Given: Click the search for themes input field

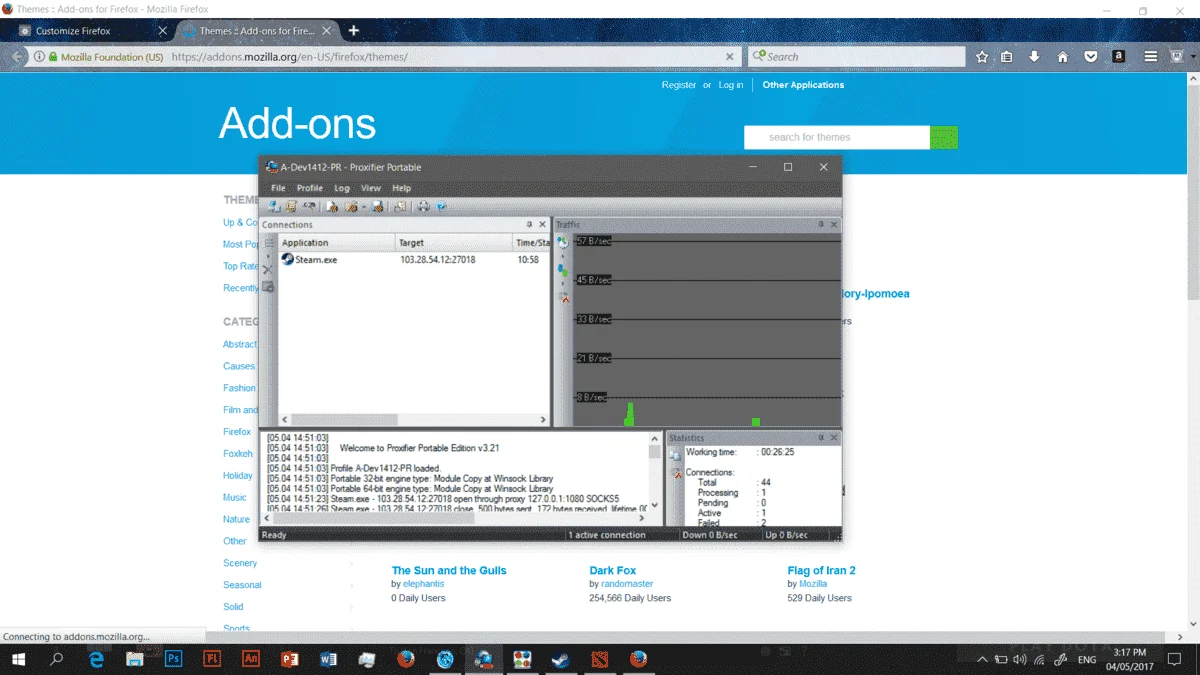Looking at the screenshot, I should tap(837, 137).
